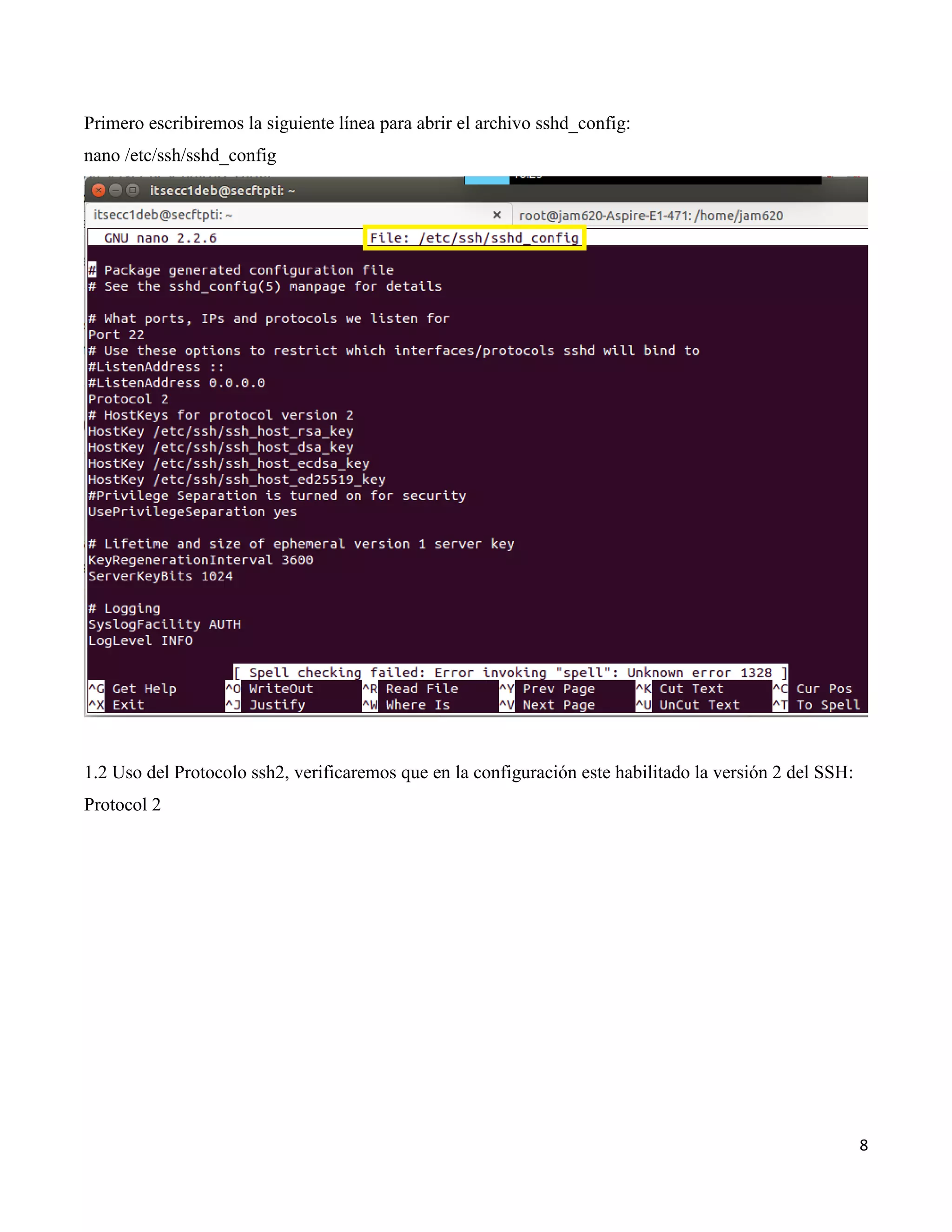
Task: Click the '1.2 Uso del Protocolo ssh2' sentence
Action: 469,772
